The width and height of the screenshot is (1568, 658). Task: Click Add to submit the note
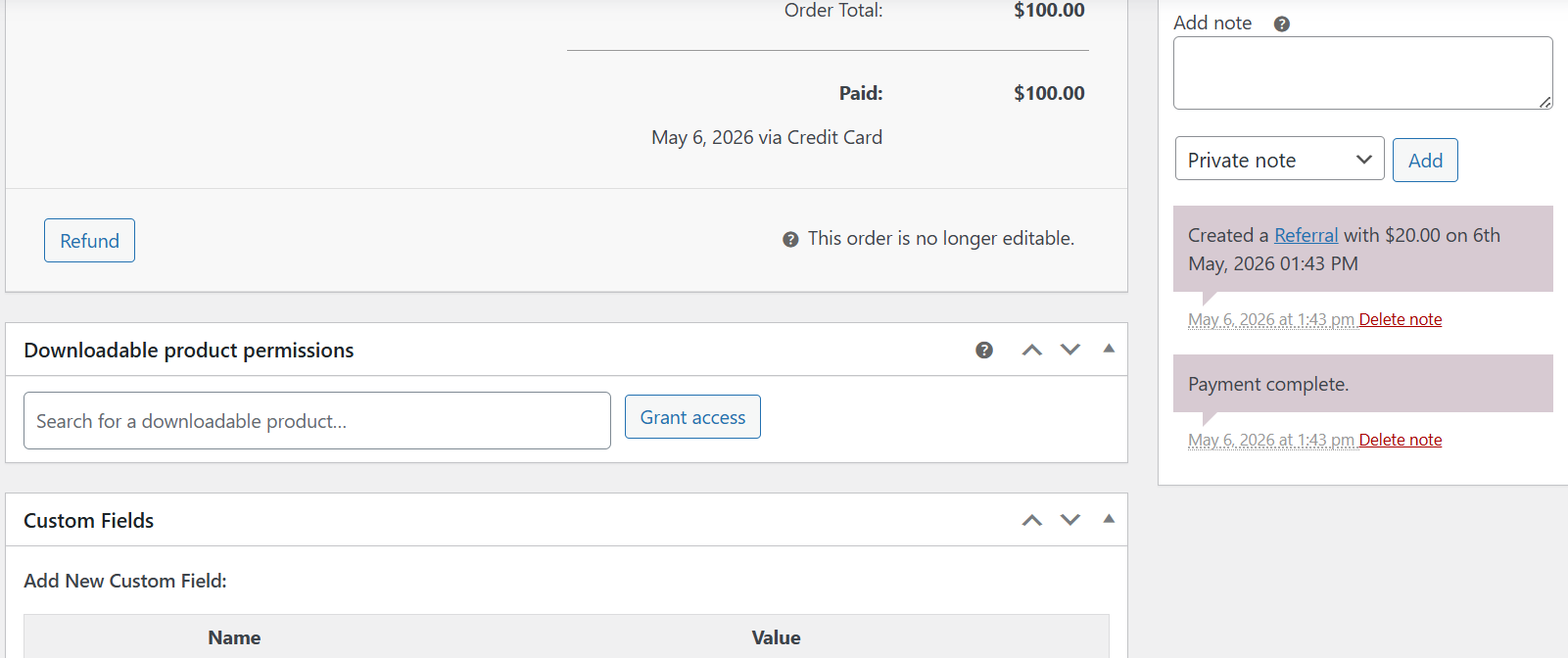(x=1425, y=161)
